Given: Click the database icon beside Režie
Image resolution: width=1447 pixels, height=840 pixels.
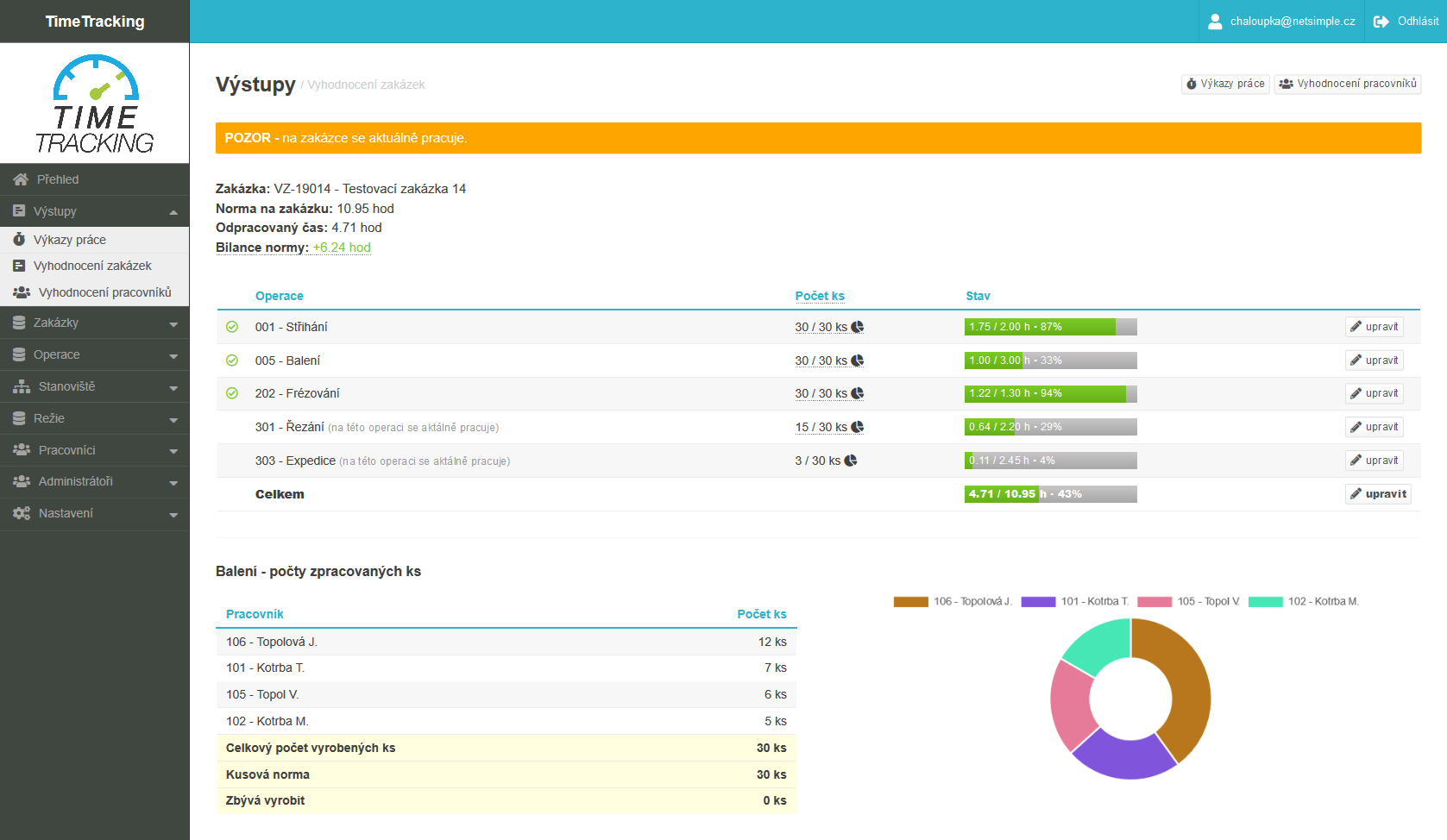Looking at the screenshot, I should [19, 418].
